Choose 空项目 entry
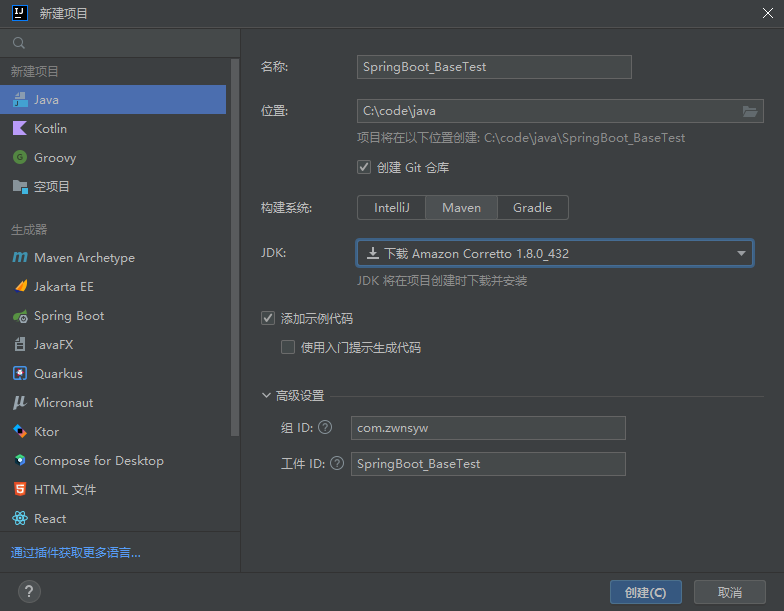The image size is (784, 611). (113, 186)
